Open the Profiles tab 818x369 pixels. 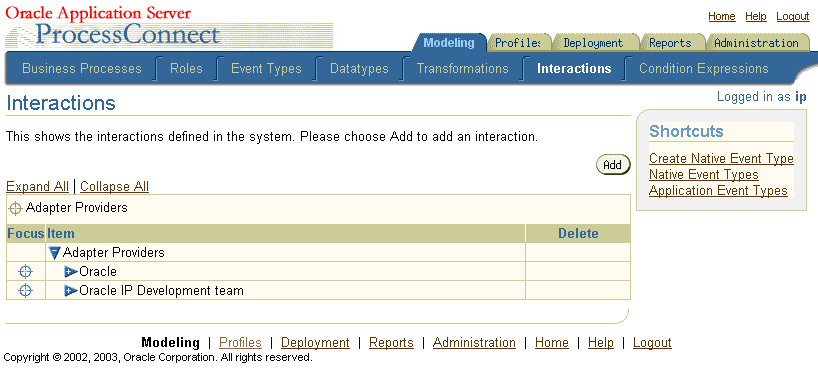pyautogui.click(x=517, y=43)
